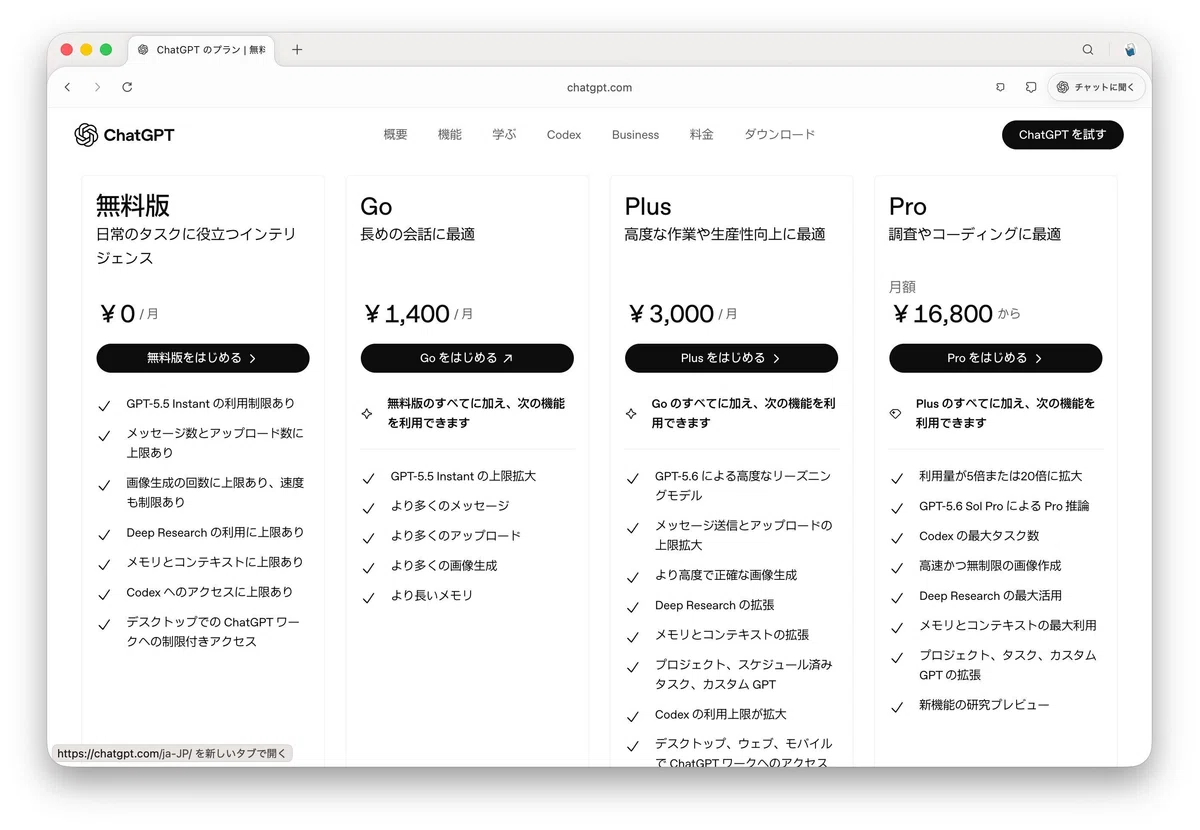Click the sparkle icon in the Go plan card
The width and height of the screenshot is (1200, 830).
tap(367, 413)
